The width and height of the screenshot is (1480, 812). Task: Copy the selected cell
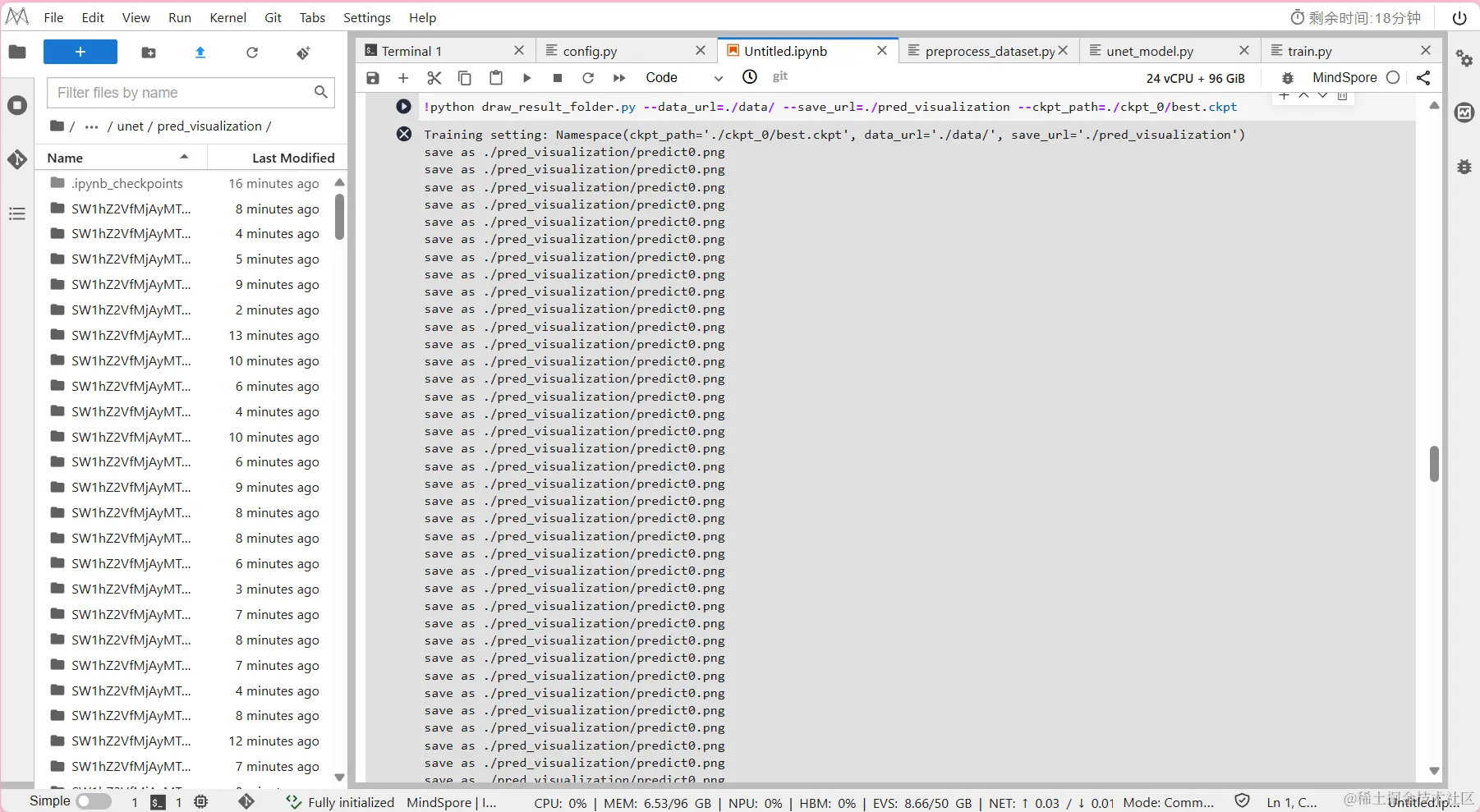(465, 78)
